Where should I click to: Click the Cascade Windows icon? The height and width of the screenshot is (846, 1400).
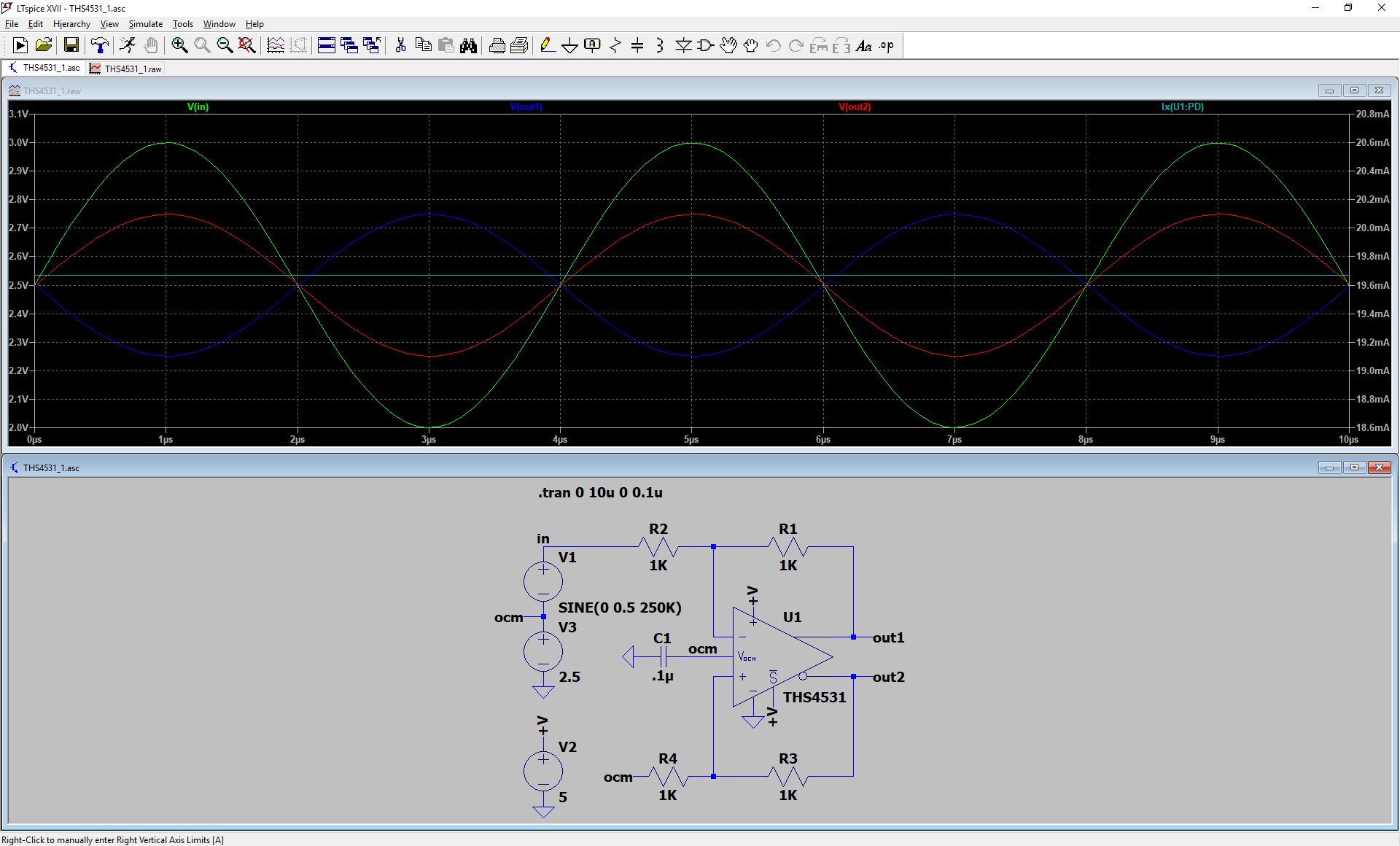tap(349, 46)
